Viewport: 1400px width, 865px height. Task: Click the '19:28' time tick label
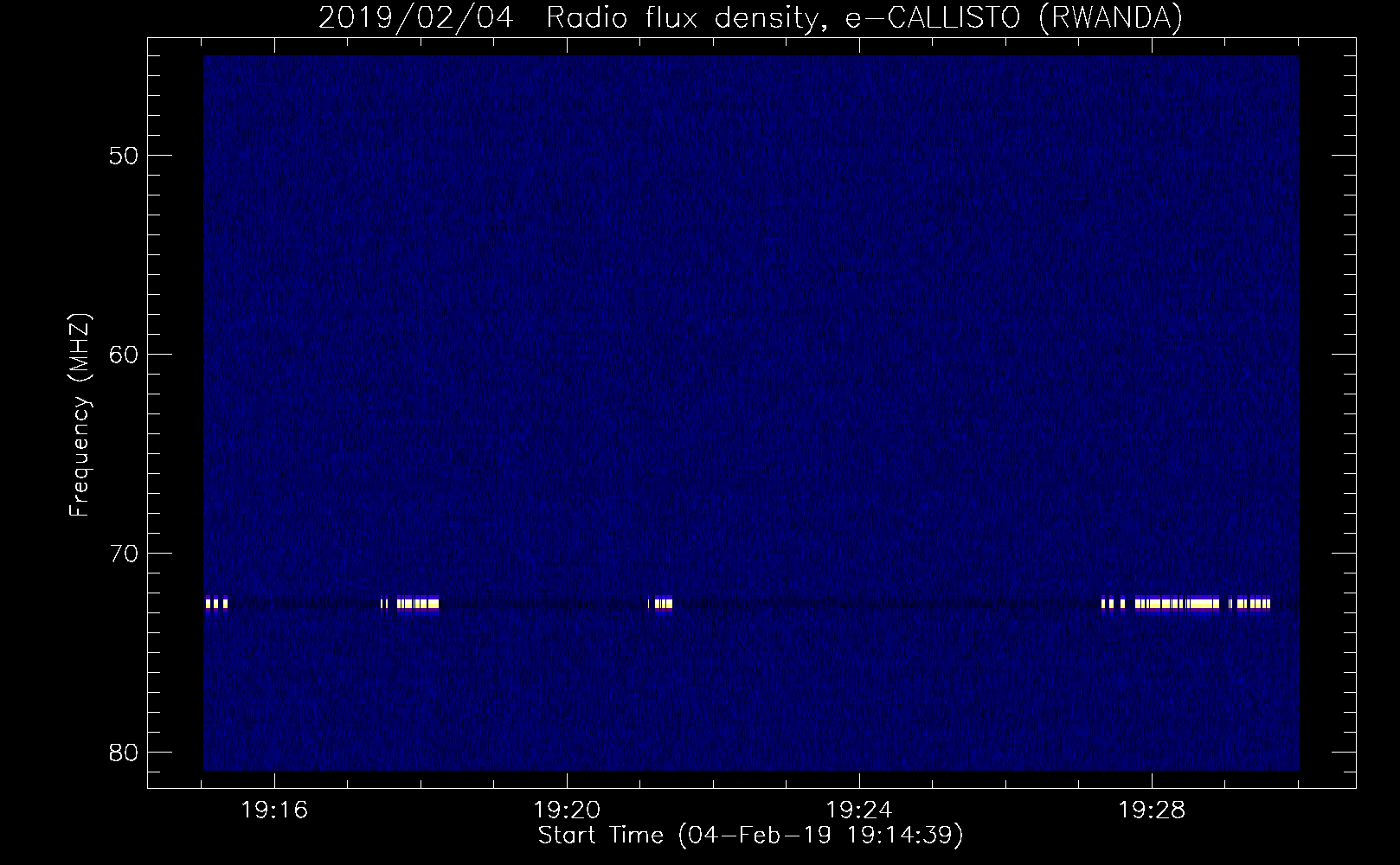[1152, 811]
